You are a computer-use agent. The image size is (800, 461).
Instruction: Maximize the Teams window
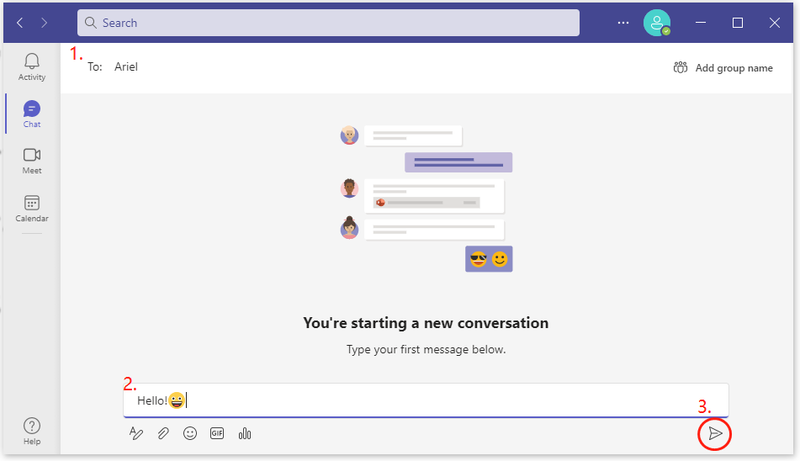[737, 22]
